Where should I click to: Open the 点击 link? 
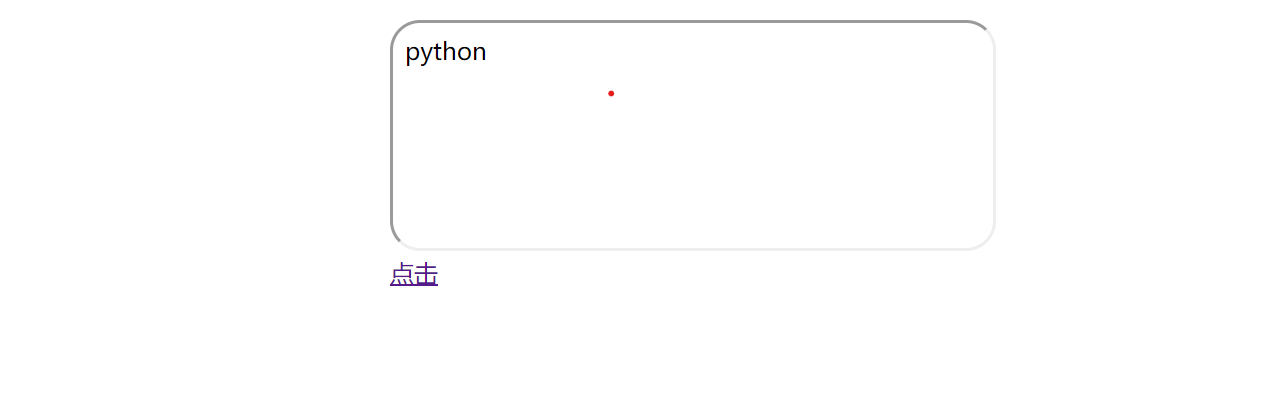pos(414,274)
